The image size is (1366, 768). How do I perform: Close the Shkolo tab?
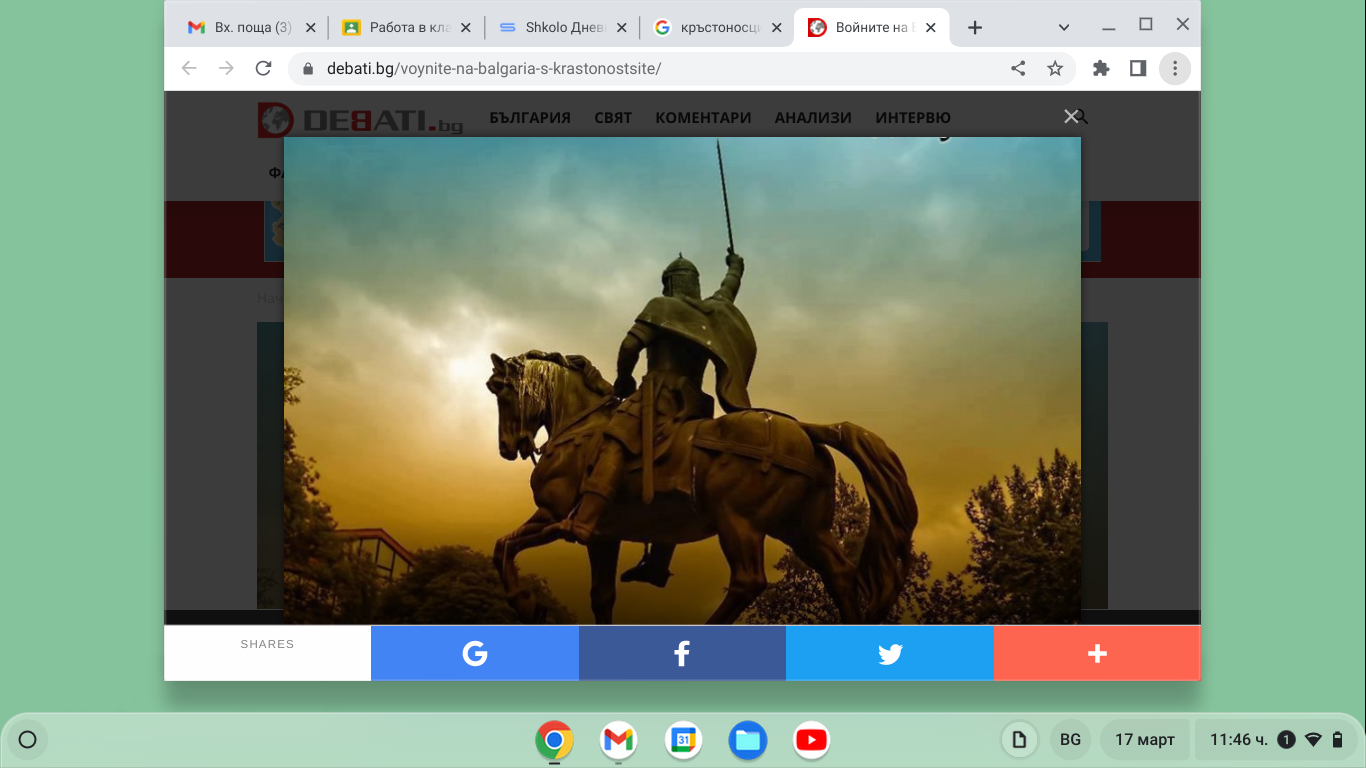621,28
